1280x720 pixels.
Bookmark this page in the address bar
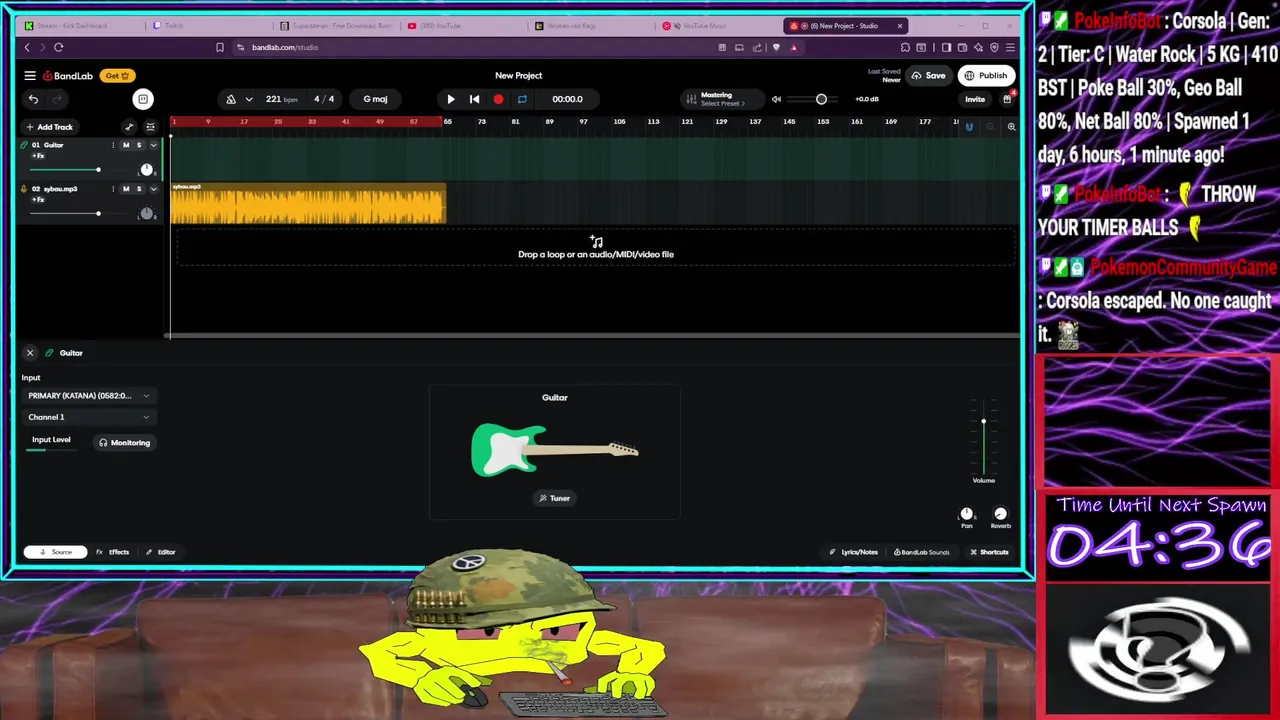point(220,47)
